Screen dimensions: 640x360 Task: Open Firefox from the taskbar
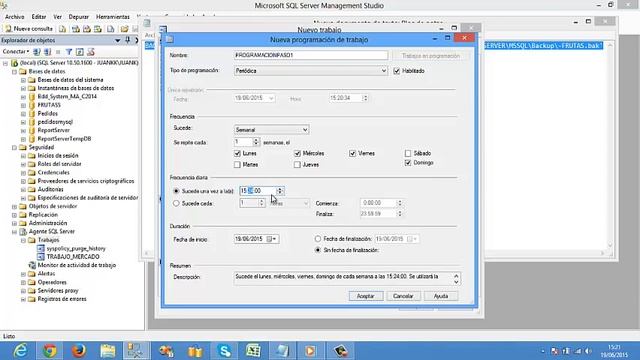tap(78, 351)
